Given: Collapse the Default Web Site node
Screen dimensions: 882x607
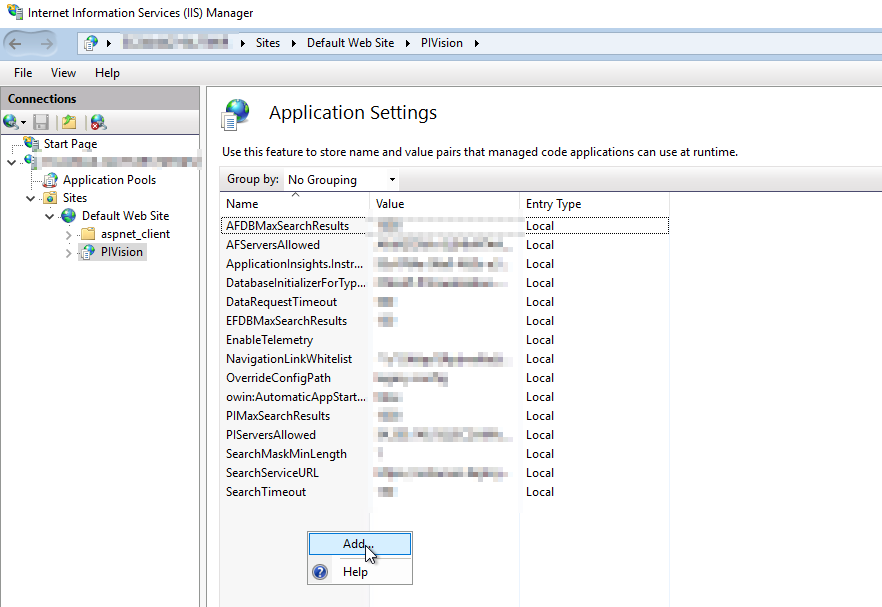Looking at the screenshot, I should [x=48, y=215].
